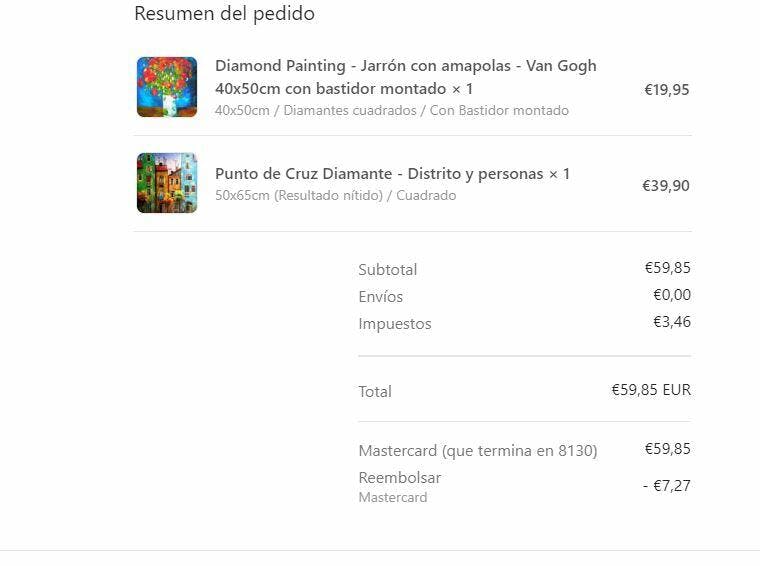Click the Reembolsar refund label
Screen dimensions: 760x566
pos(400,478)
